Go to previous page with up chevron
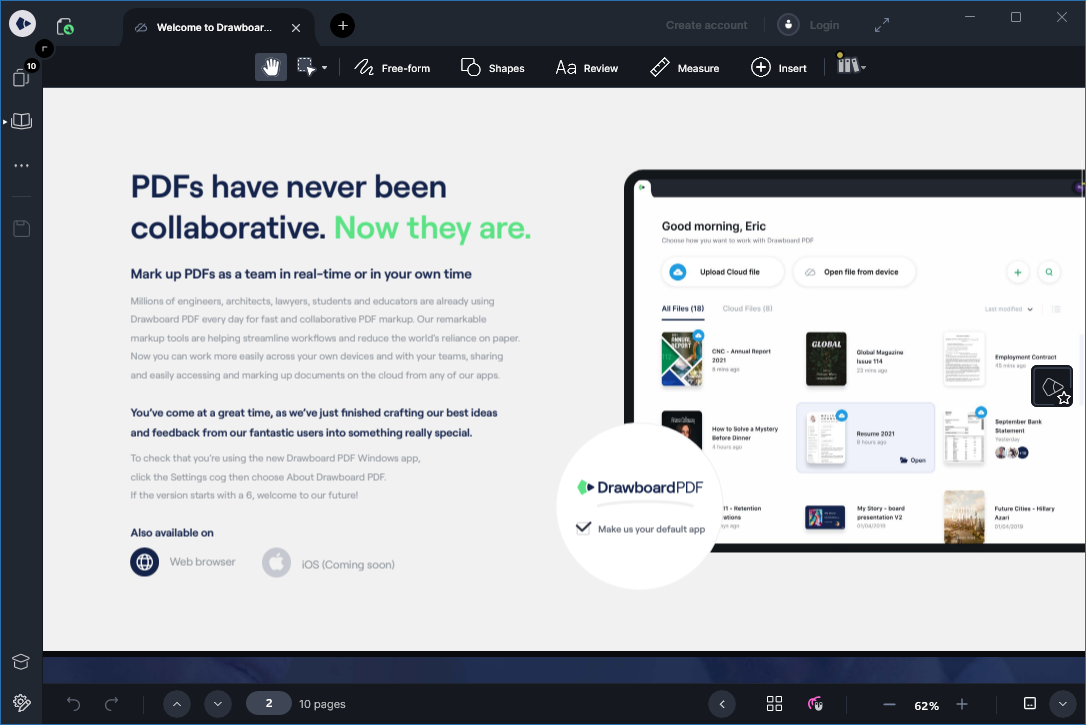Screen dimensions: 1086x725 (177, 704)
